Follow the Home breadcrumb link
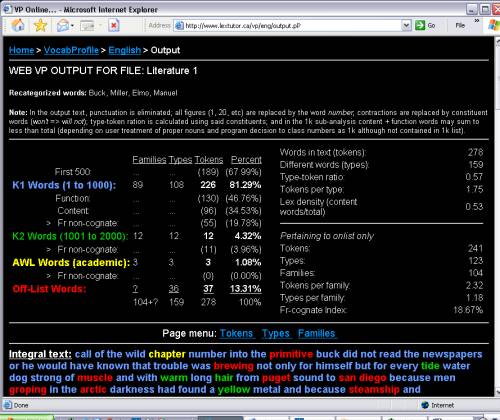500x420 pixels. tap(21, 50)
